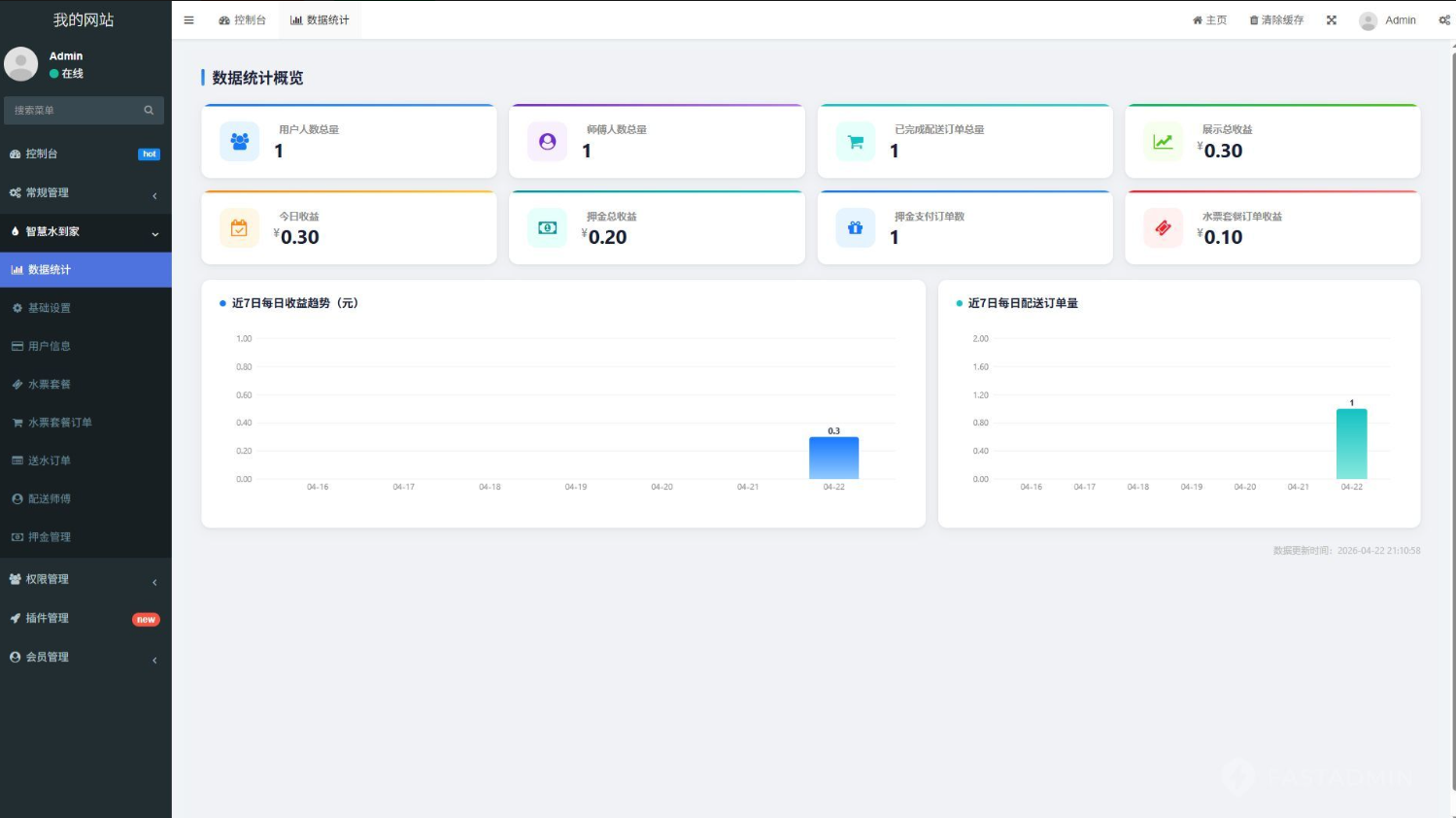Click the 配送师傅 person icon
The height and width of the screenshot is (818, 1456).
(17, 498)
